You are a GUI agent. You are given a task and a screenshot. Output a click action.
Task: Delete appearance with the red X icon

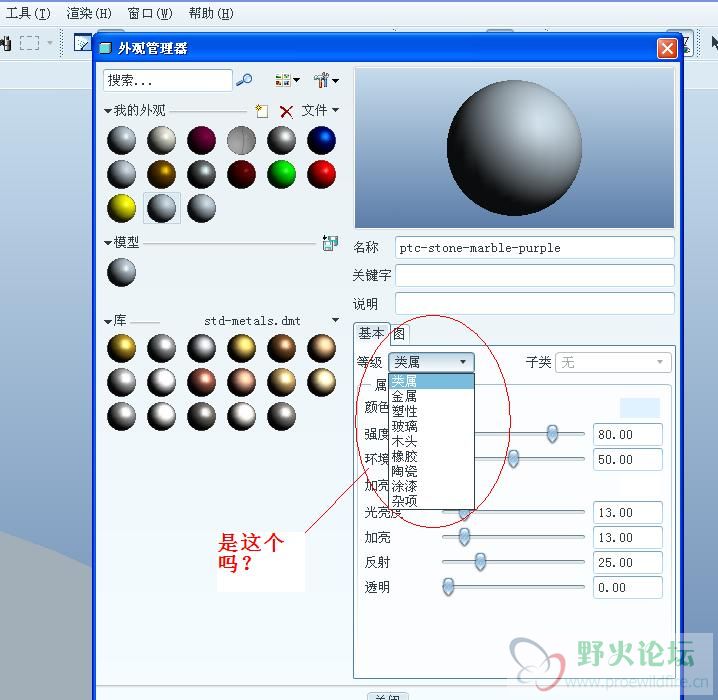pyautogui.click(x=286, y=111)
